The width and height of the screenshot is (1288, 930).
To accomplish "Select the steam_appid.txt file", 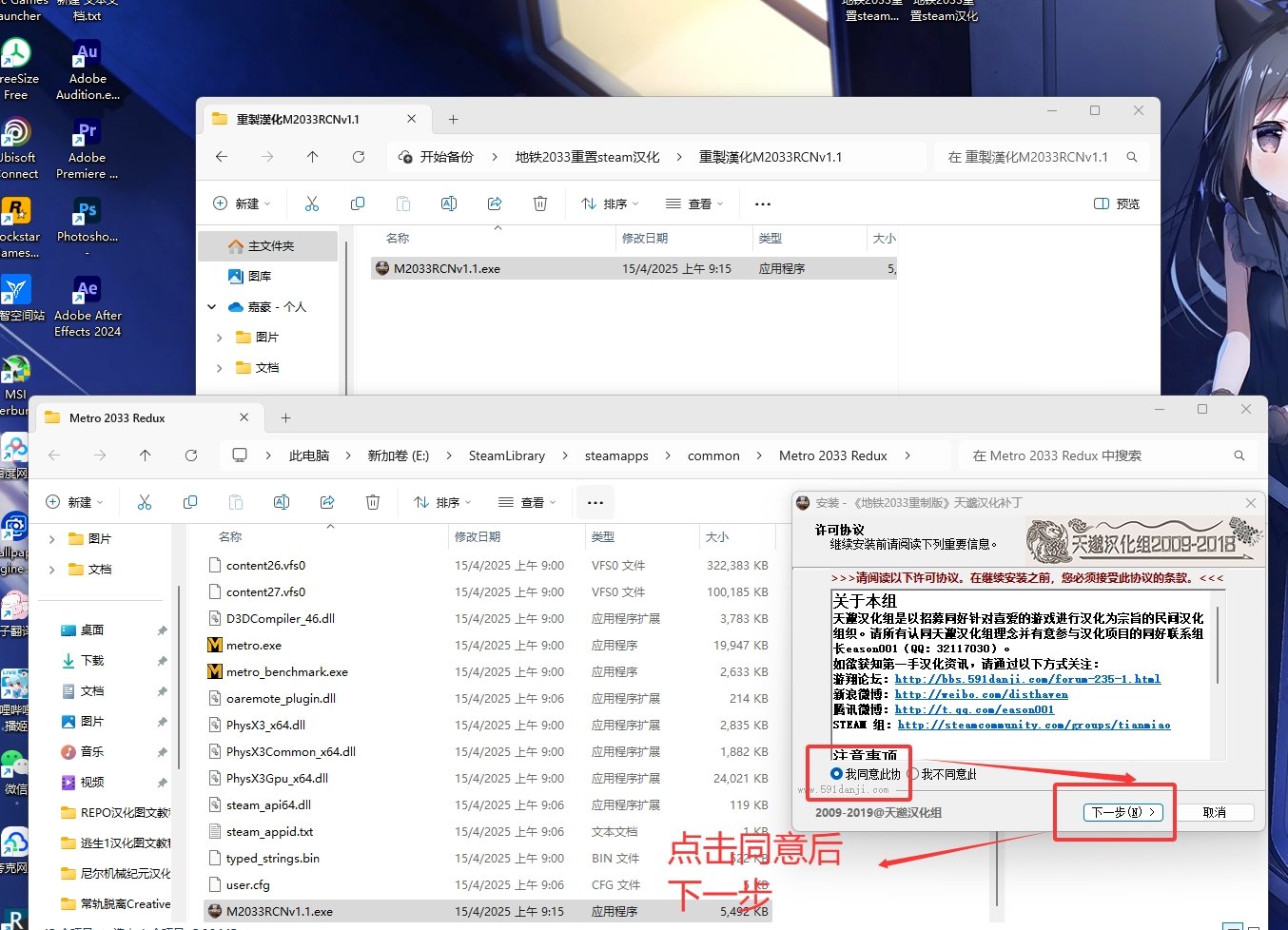I will [269, 831].
